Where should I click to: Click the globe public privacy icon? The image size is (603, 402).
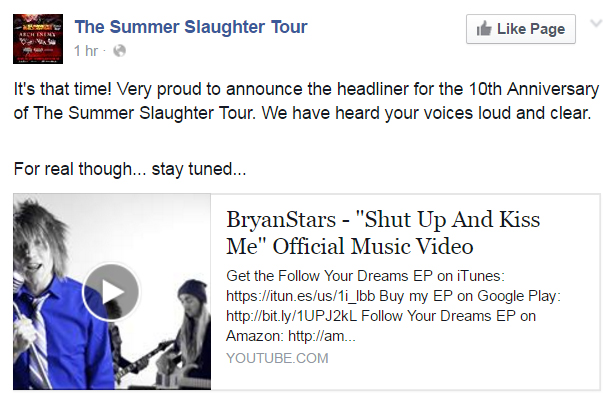(x=120, y=49)
